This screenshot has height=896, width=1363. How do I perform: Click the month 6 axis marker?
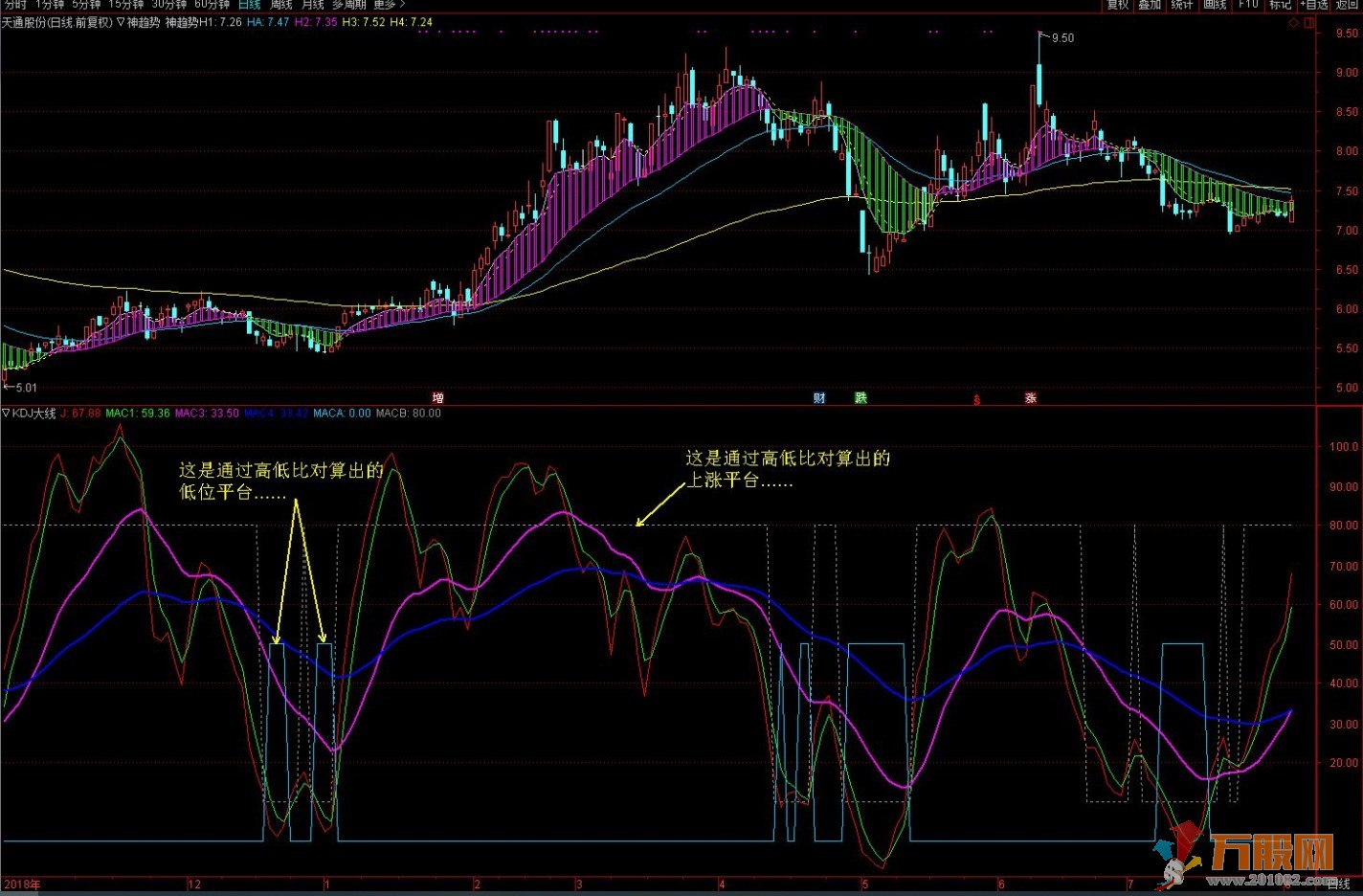pos(1001,885)
